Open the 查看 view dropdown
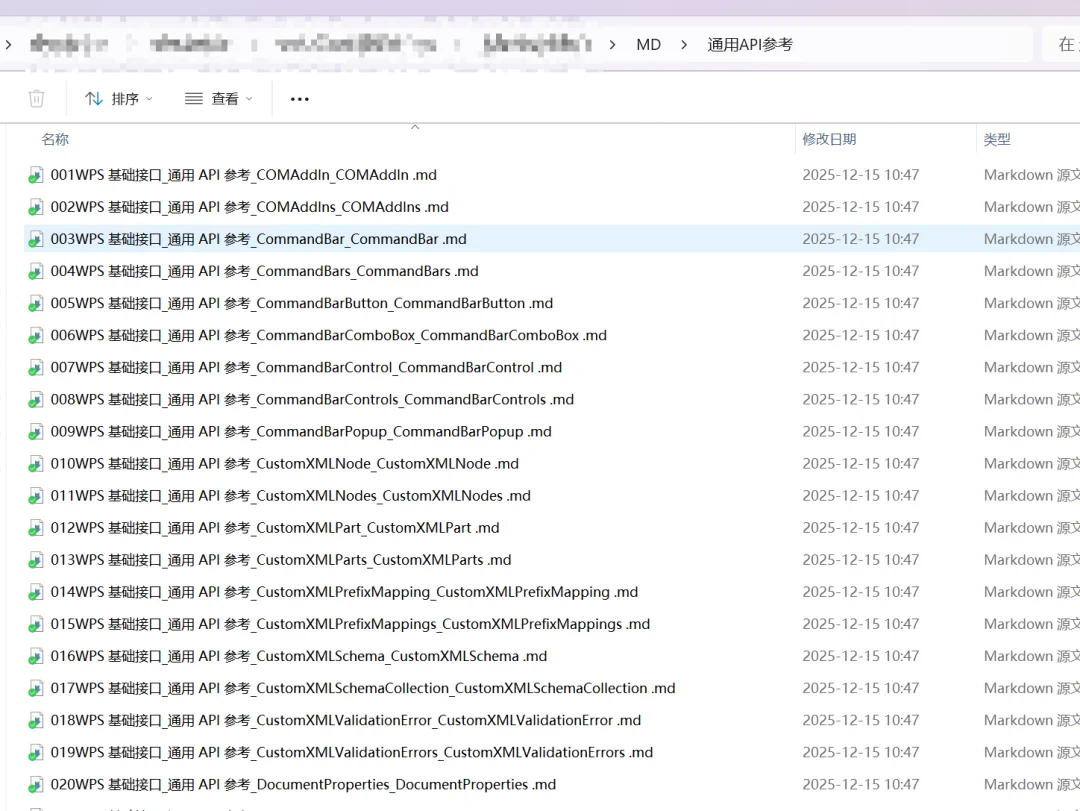1080x811 pixels. click(x=218, y=99)
